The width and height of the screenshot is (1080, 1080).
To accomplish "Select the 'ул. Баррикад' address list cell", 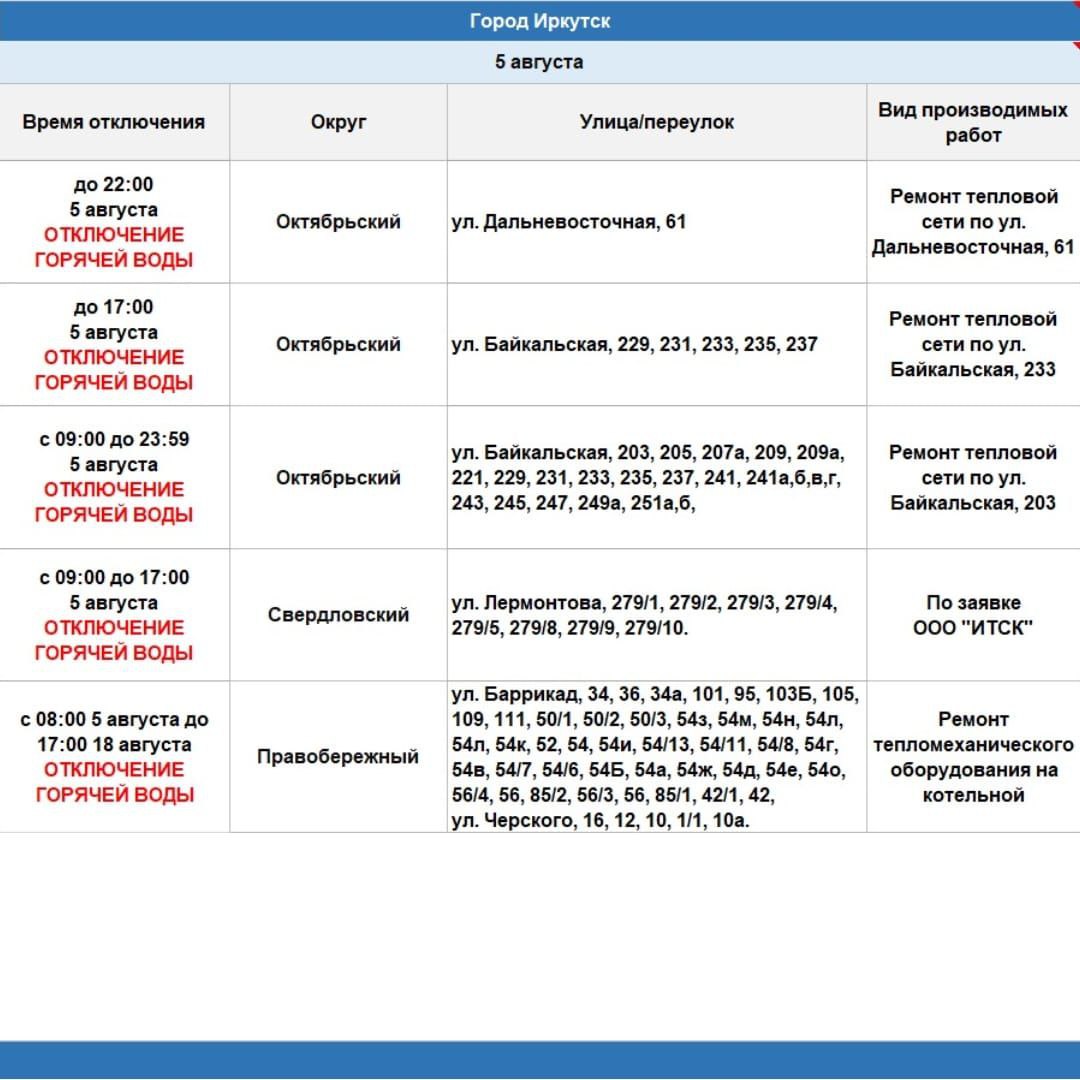I will click(x=656, y=757).
